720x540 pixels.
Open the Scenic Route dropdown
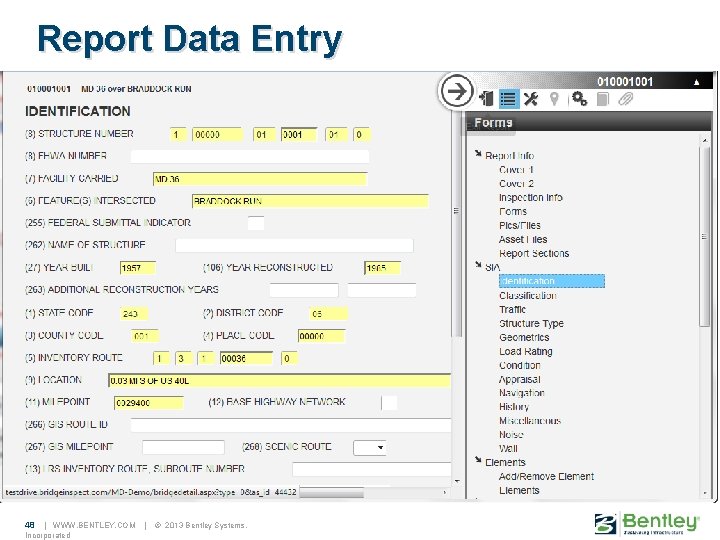[x=370, y=447]
